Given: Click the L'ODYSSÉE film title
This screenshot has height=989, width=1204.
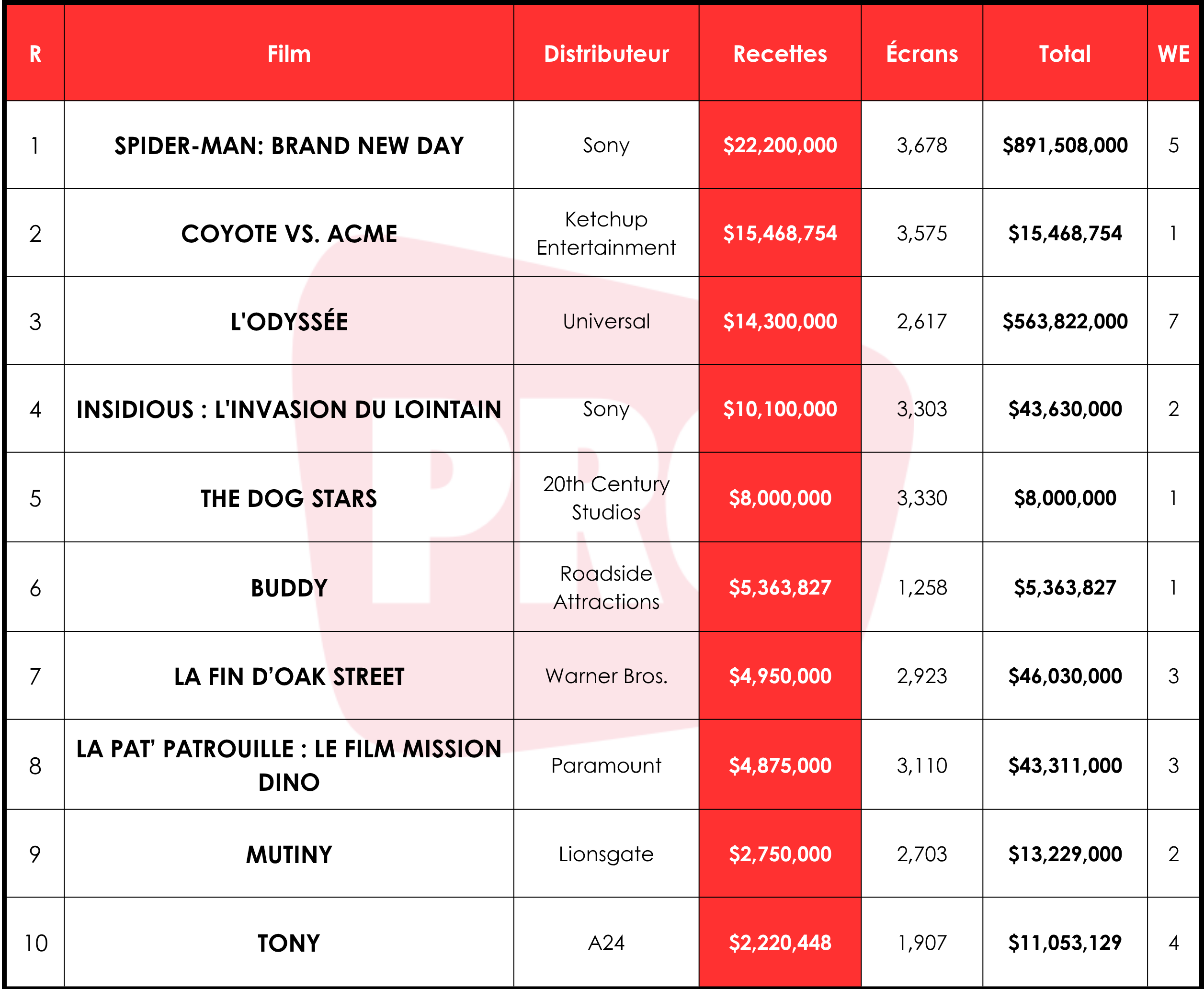Looking at the screenshot, I should (289, 321).
